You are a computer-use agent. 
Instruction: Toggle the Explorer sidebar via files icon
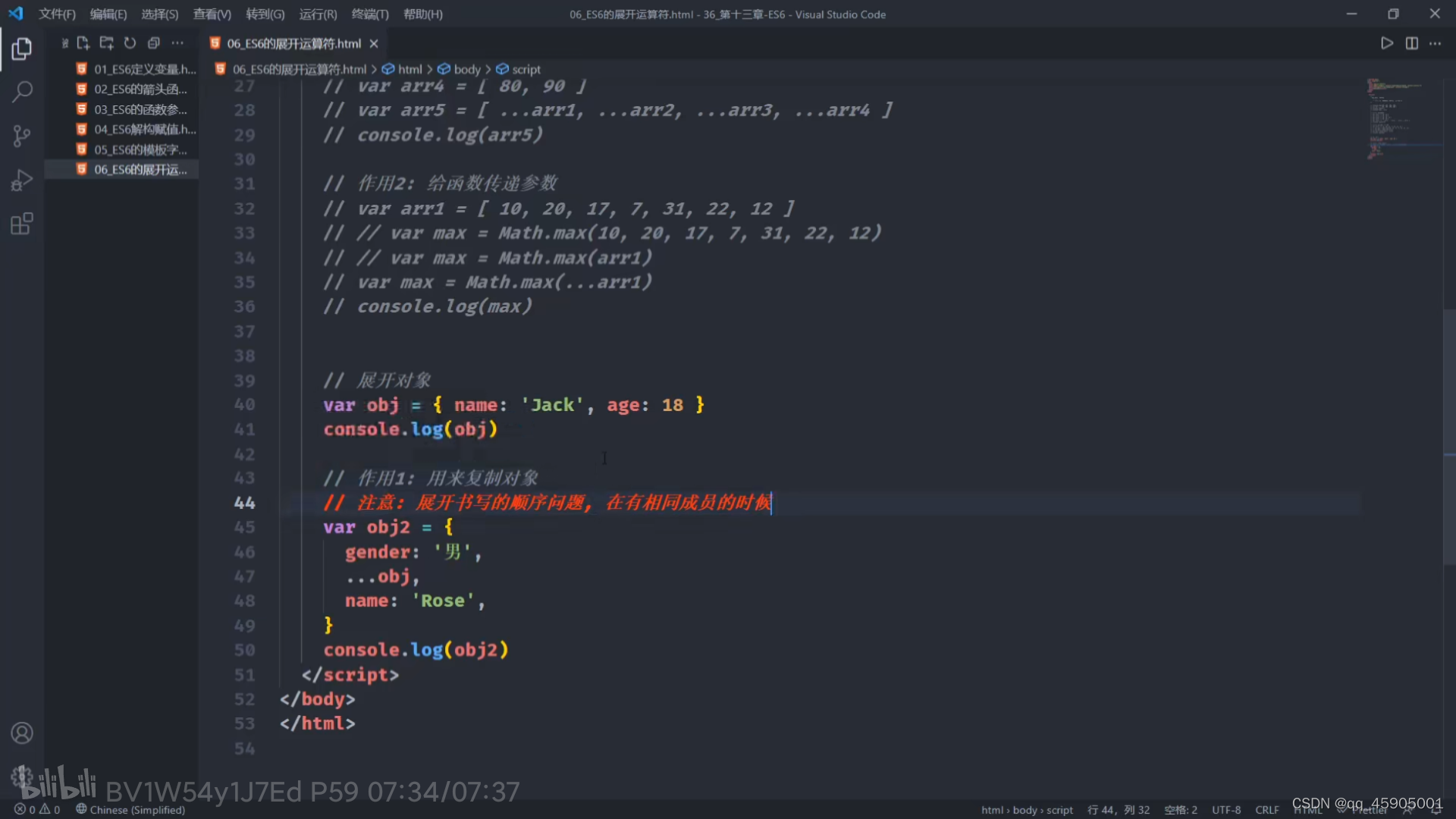point(22,49)
